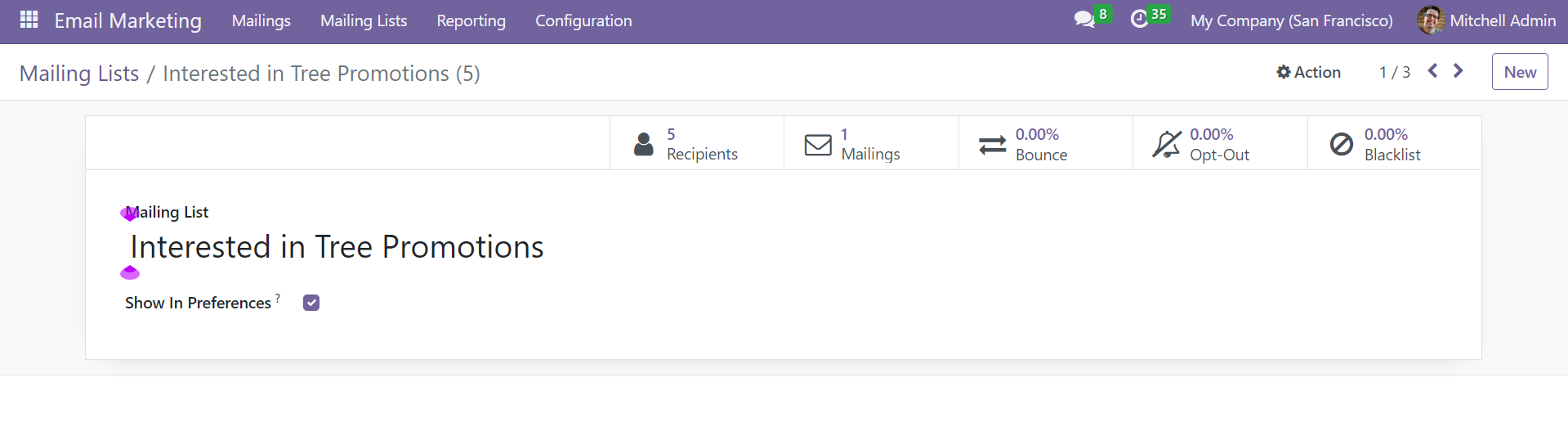Viewport: 1568px width, 436px height.
Task: Expand the Reporting menu
Action: [x=471, y=20]
